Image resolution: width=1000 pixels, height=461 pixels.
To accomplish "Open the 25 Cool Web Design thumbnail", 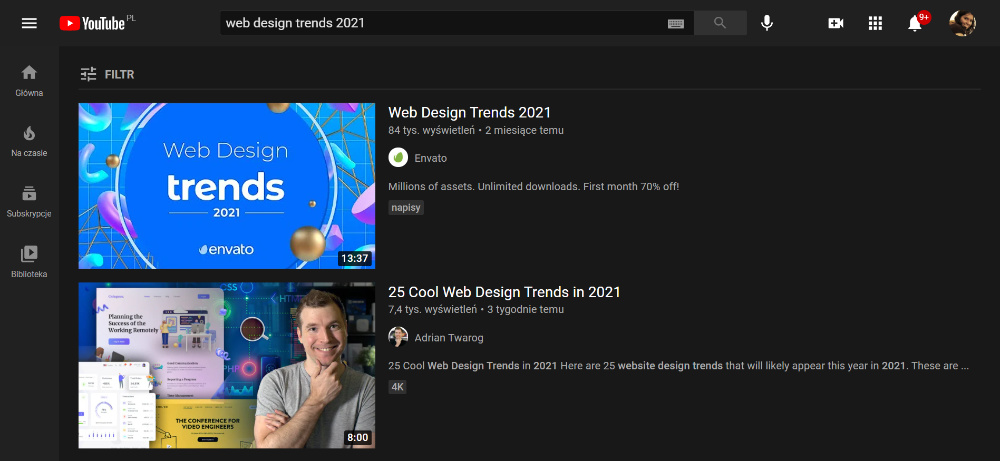I will coord(226,365).
